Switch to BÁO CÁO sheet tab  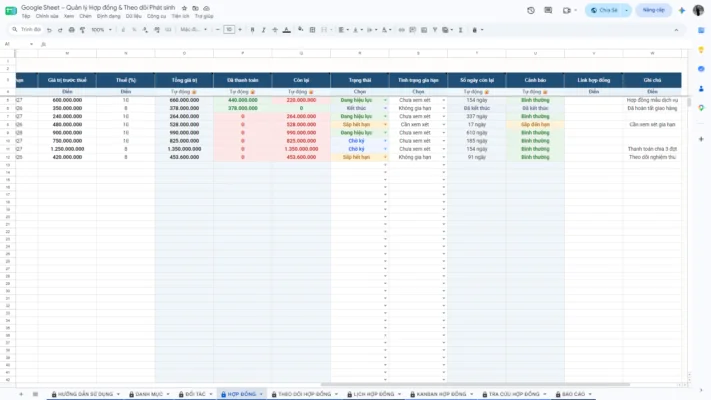coord(573,394)
